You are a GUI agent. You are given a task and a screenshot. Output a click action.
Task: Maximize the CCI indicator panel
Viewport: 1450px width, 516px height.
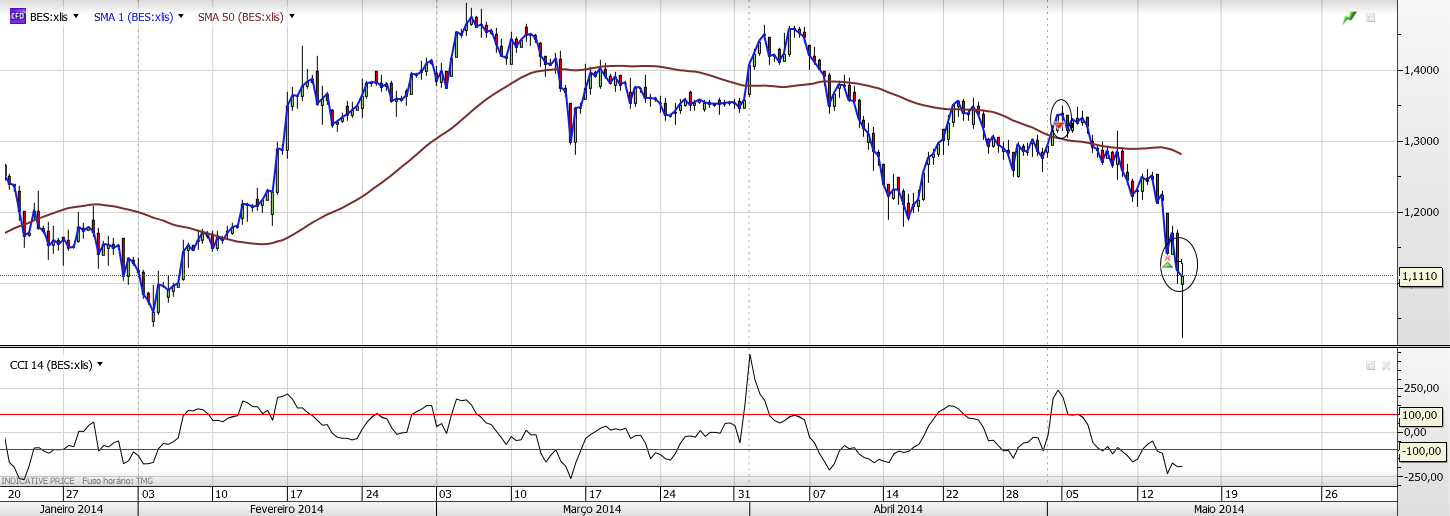coord(1371,366)
